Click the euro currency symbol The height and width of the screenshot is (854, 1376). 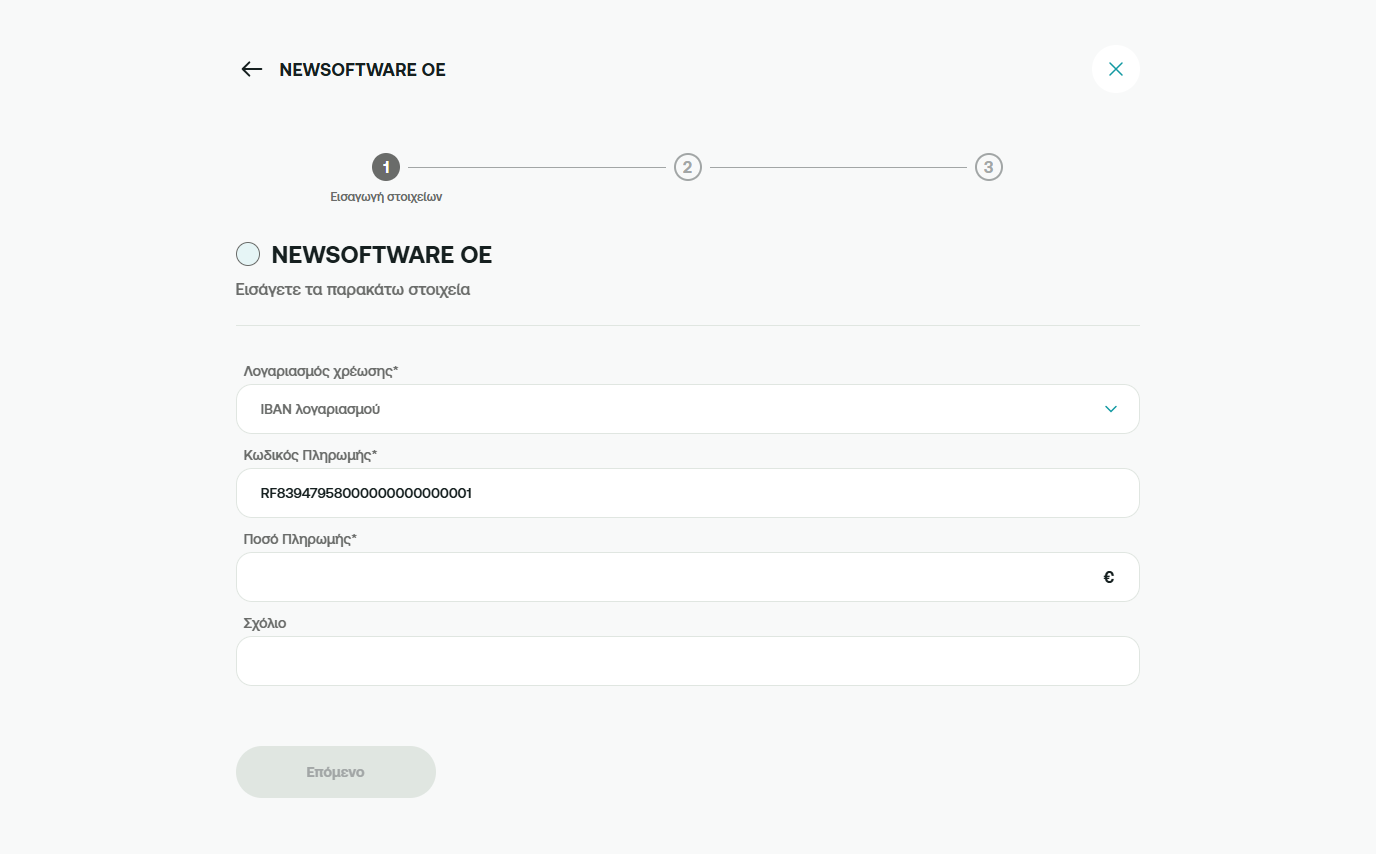1108,577
